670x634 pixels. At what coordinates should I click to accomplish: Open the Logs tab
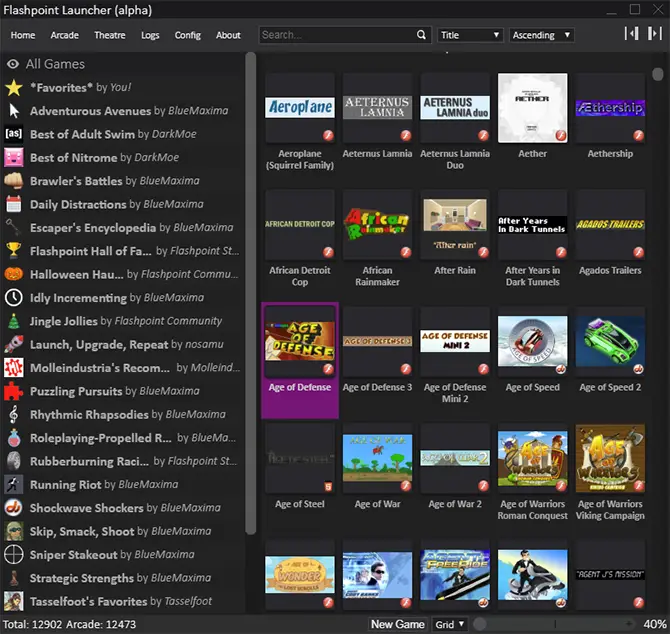150,35
